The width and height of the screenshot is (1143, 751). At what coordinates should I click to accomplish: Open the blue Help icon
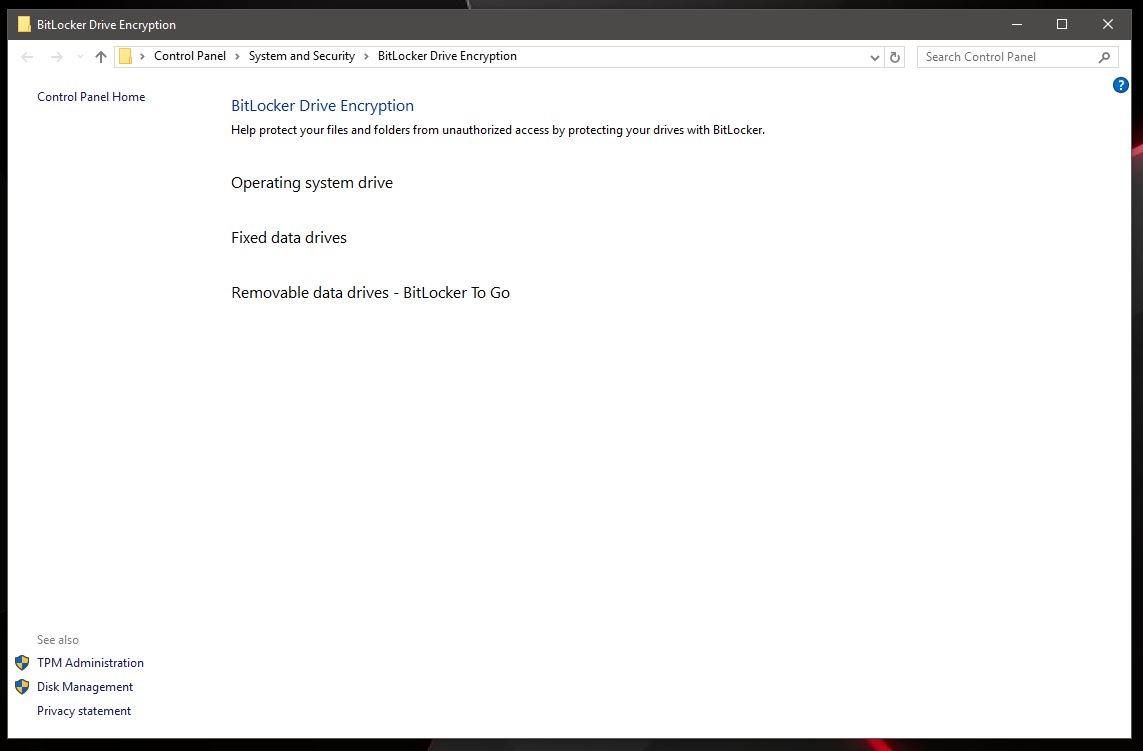(x=1120, y=85)
